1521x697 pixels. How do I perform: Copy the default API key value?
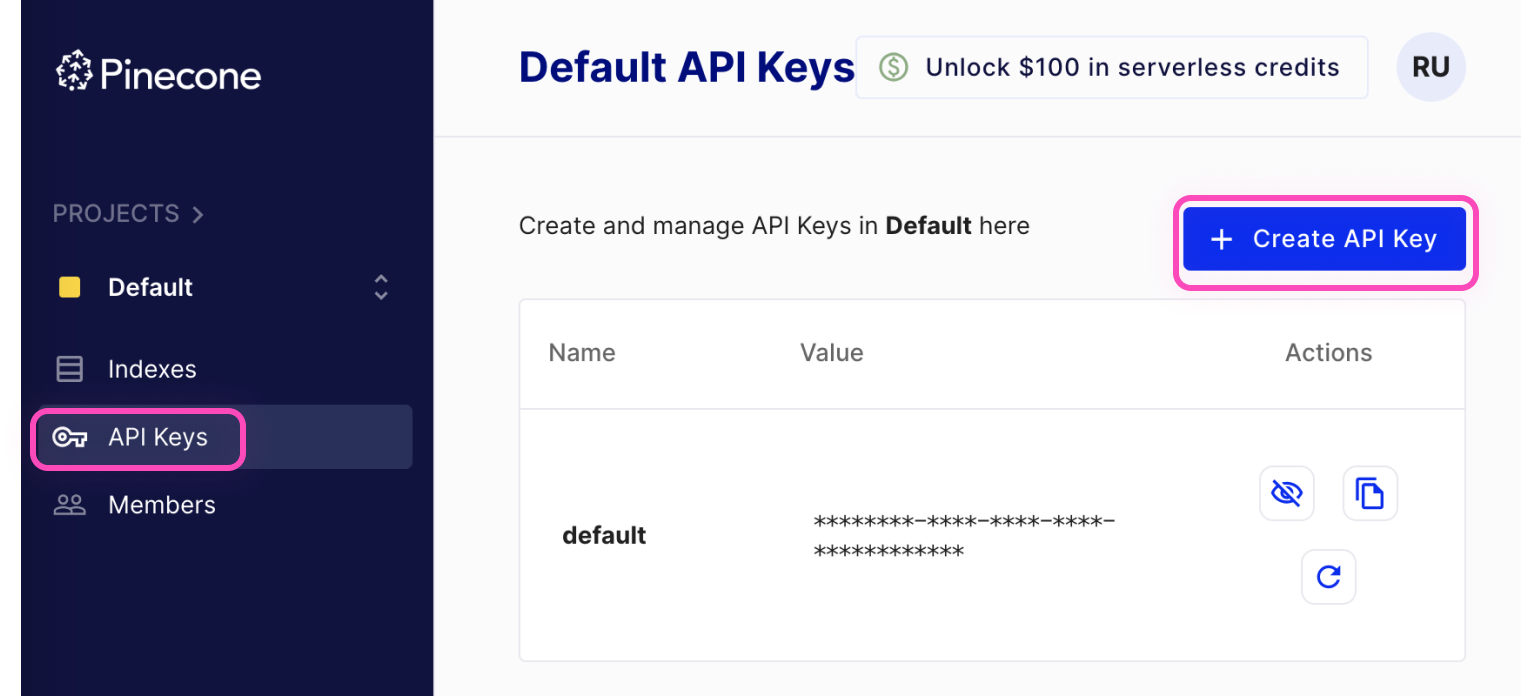(1370, 493)
